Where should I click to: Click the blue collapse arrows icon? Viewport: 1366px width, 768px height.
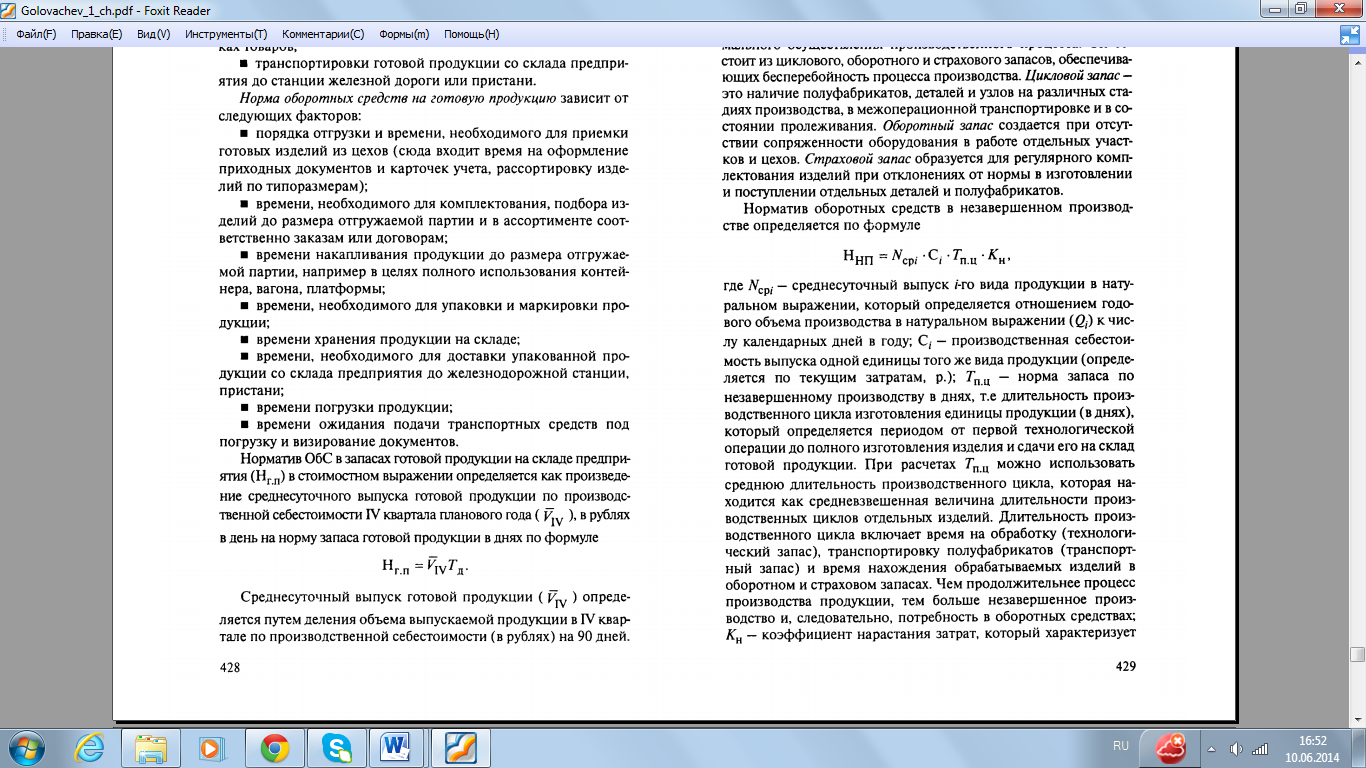[1351, 34]
